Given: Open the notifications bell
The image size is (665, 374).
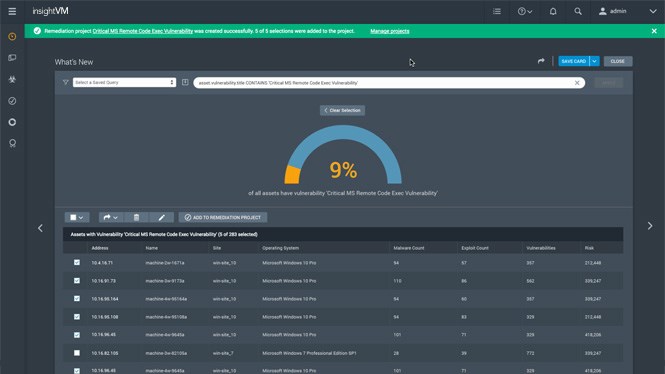Looking at the screenshot, I should (x=553, y=11).
